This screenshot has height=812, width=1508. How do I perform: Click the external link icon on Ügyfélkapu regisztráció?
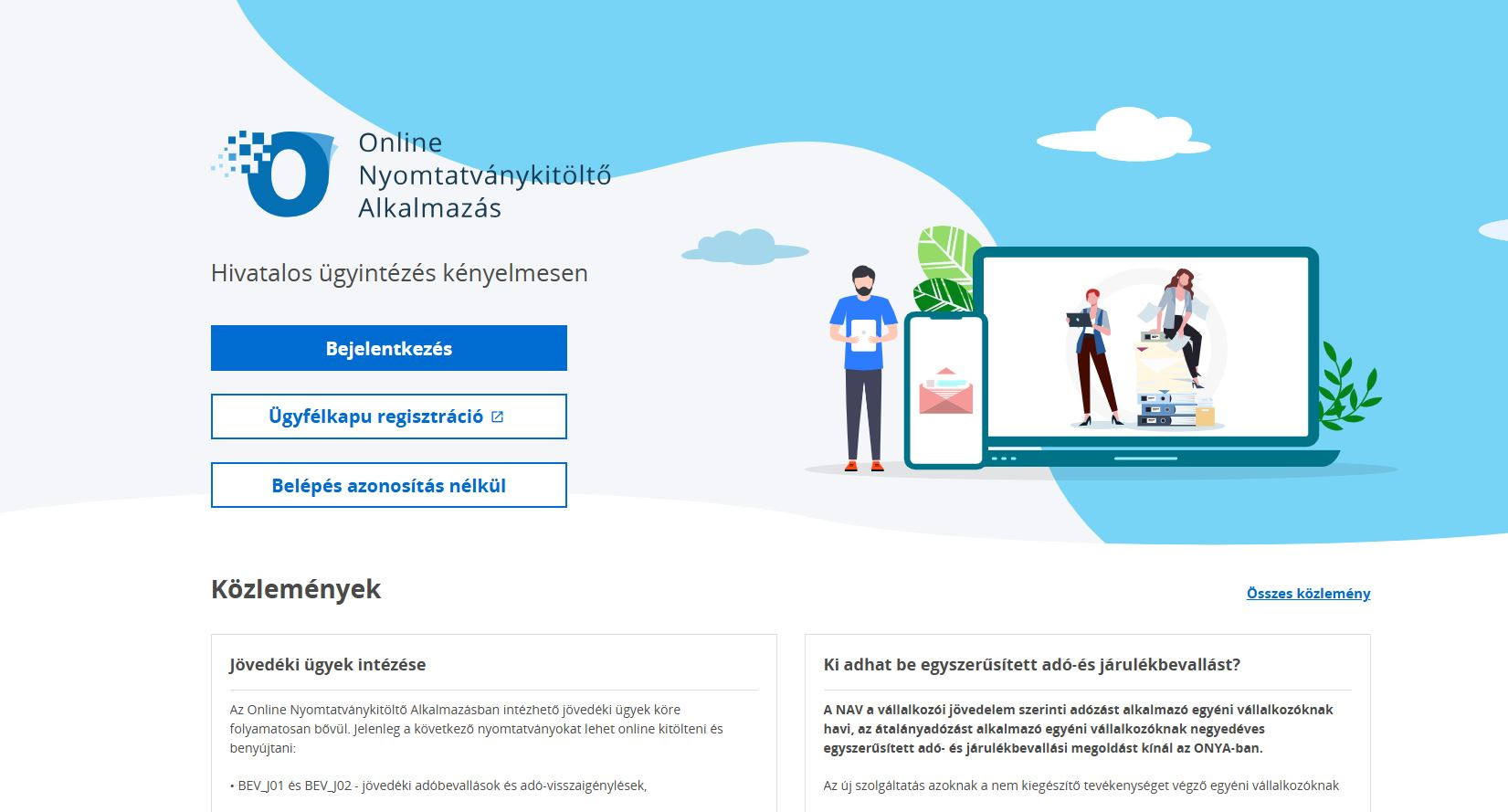click(497, 417)
